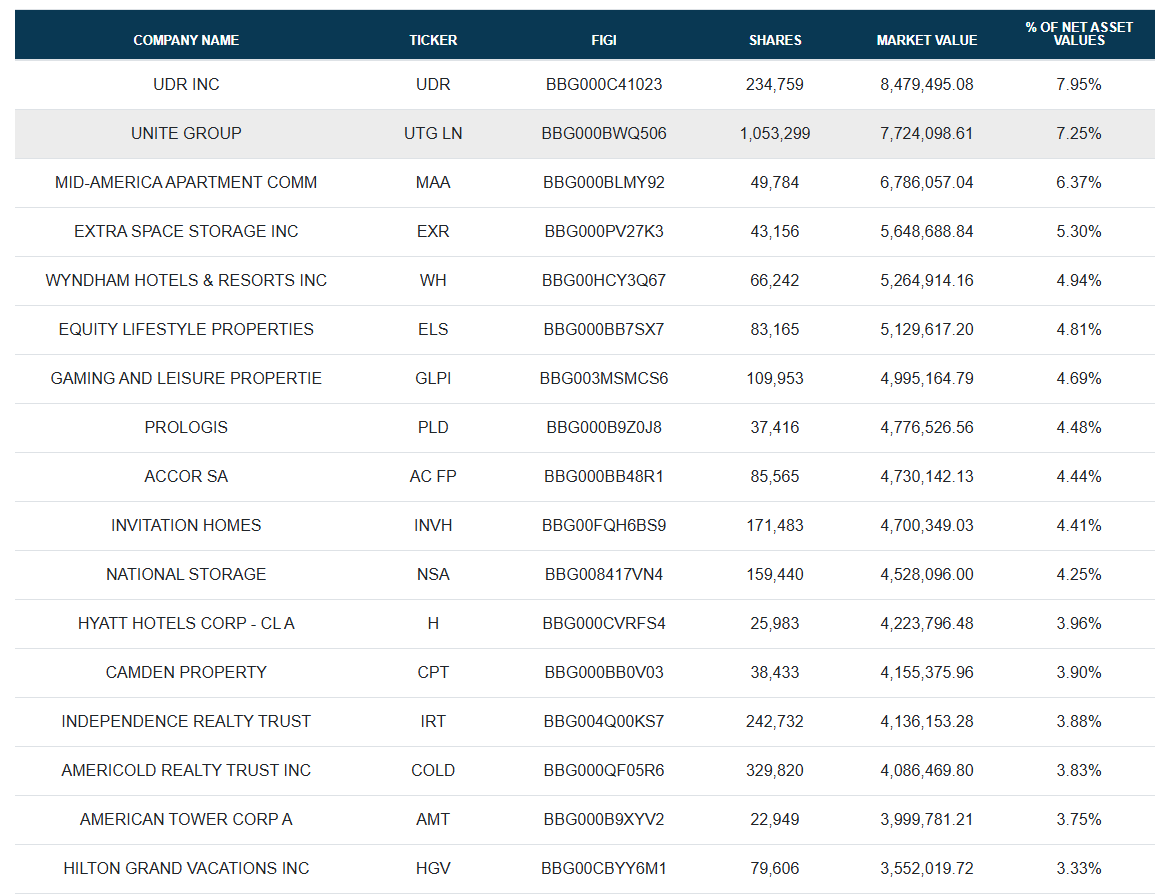Click shares value 38,433
This screenshot has height=895, width=1161.
point(774,672)
